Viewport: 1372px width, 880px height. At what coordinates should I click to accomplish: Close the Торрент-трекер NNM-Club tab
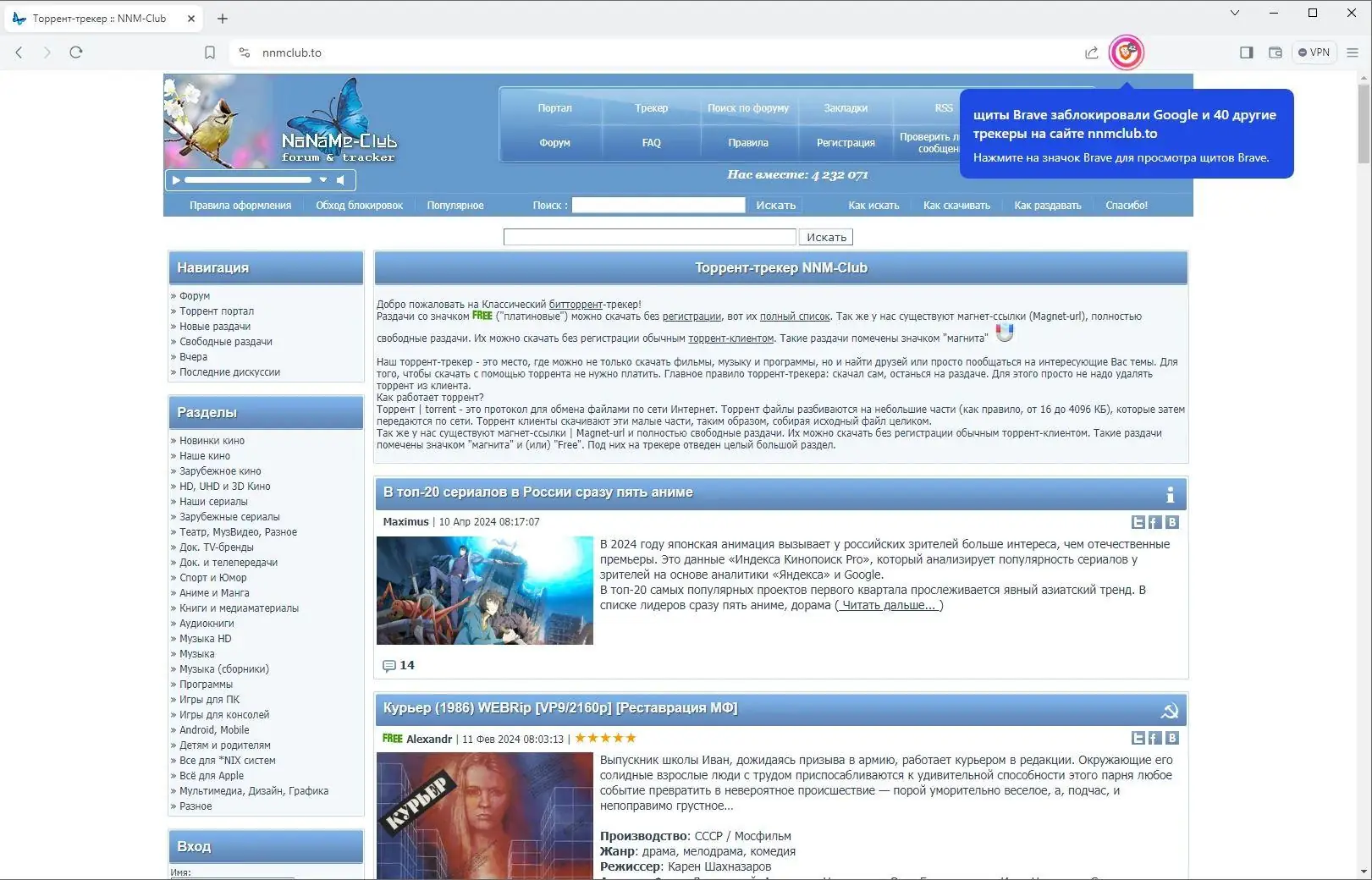(x=191, y=19)
